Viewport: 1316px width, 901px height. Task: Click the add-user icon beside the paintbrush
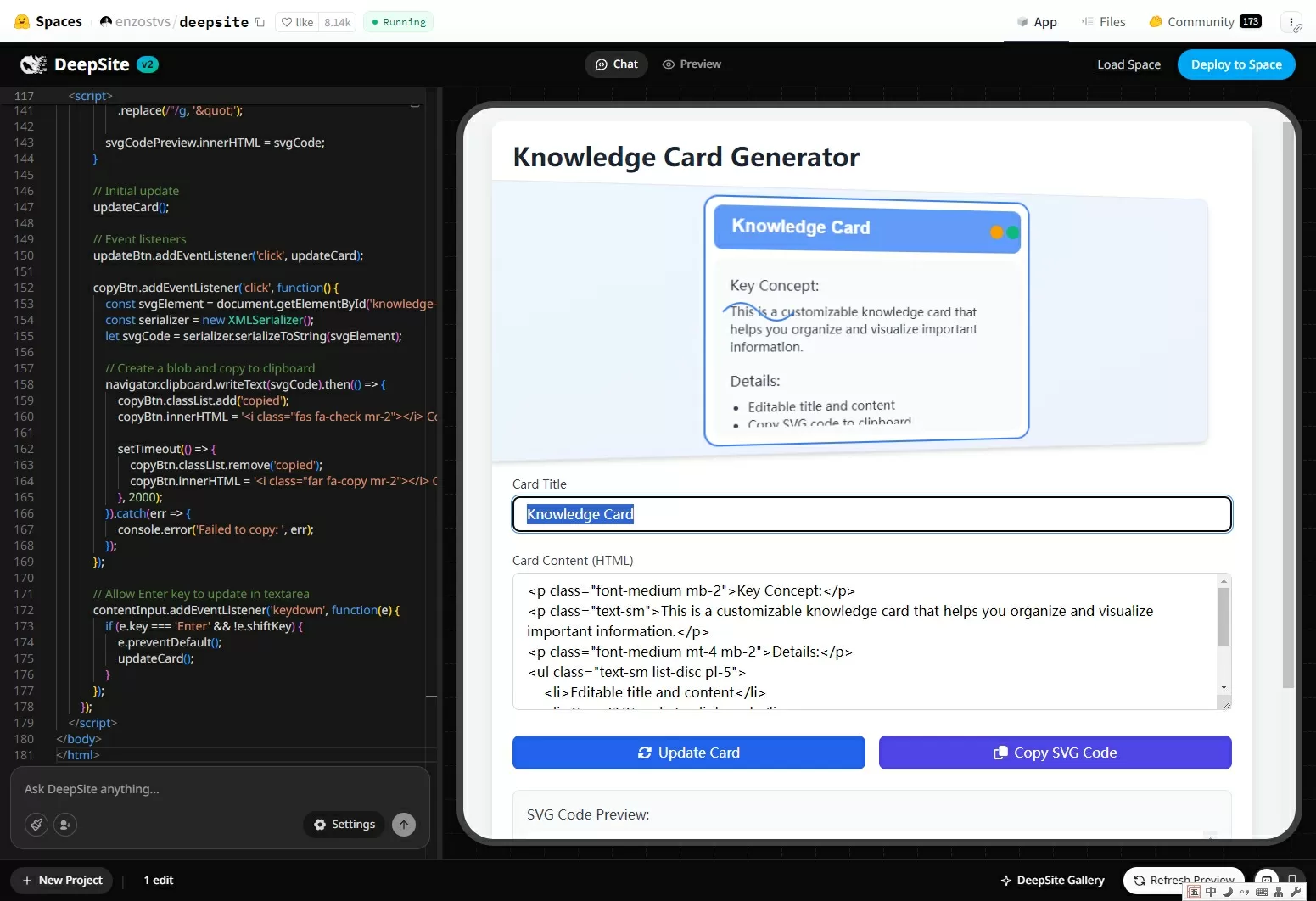(x=65, y=824)
